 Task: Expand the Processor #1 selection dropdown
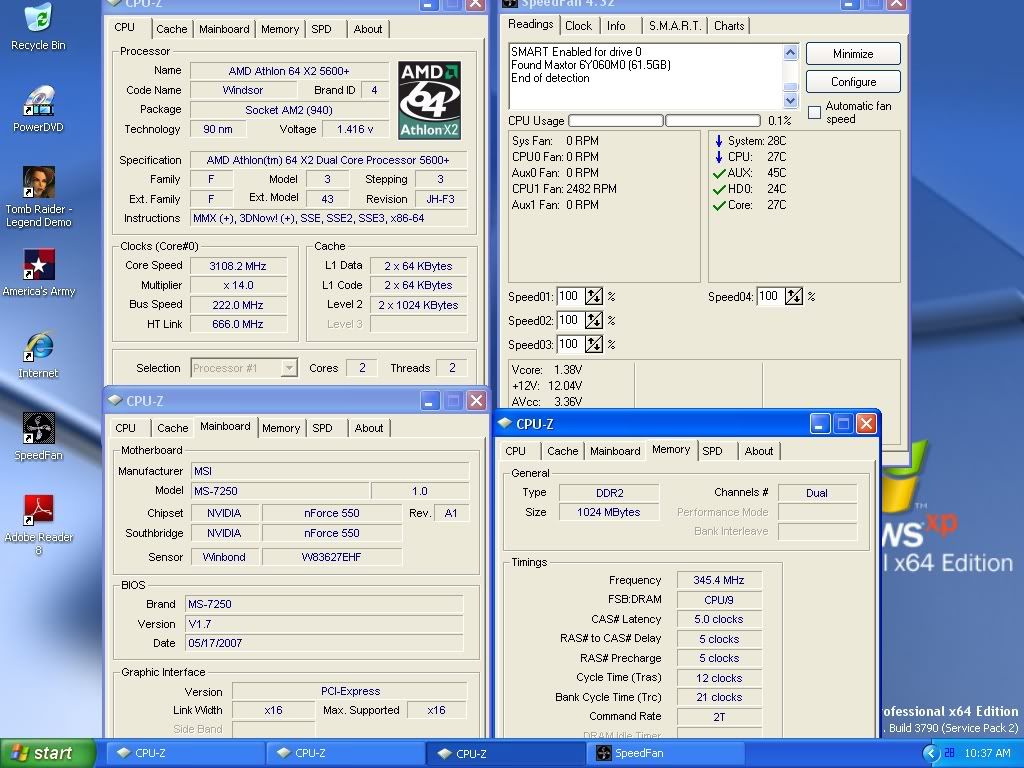click(x=289, y=368)
